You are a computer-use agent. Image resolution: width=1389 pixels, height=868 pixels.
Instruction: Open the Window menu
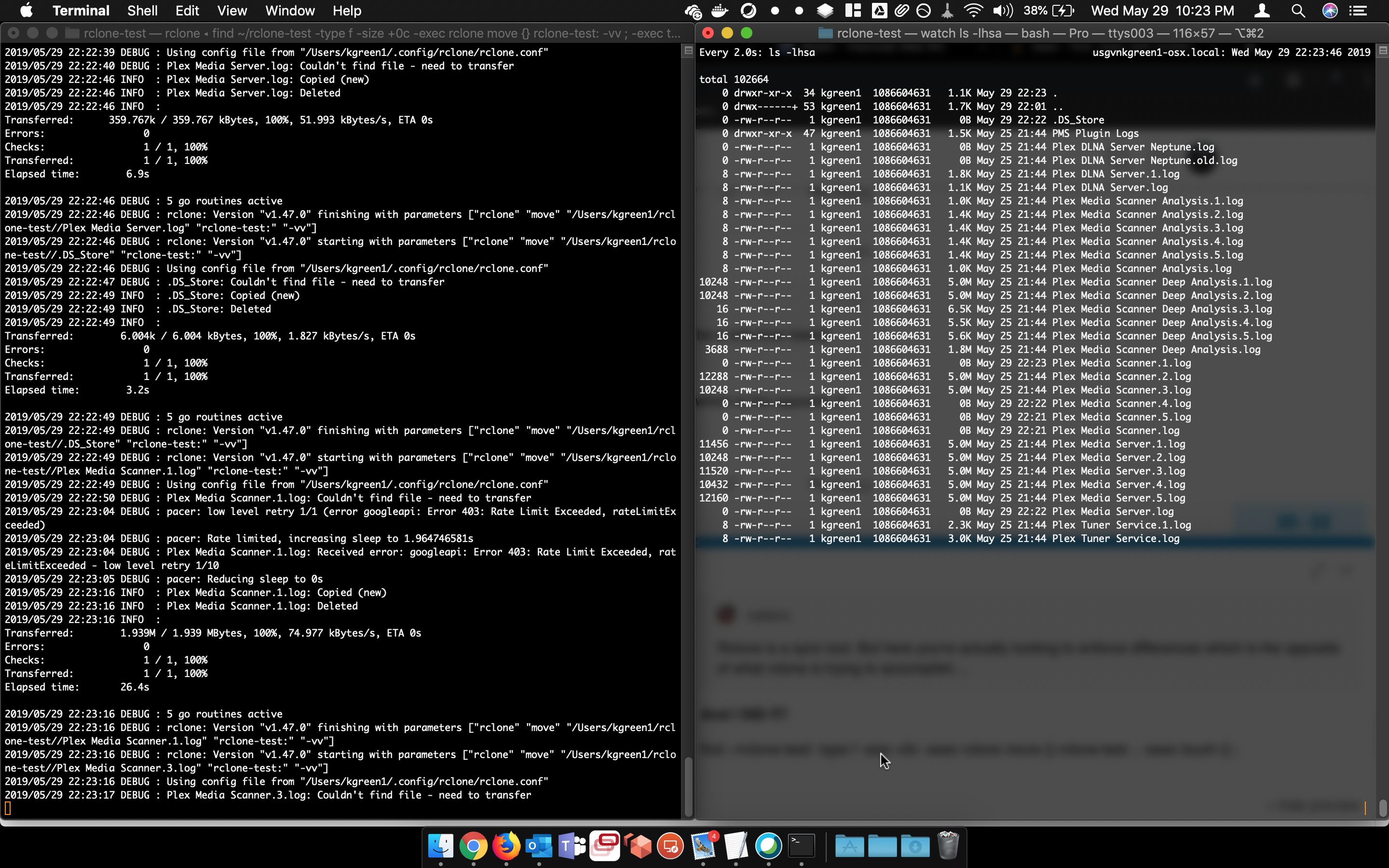(290, 10)
